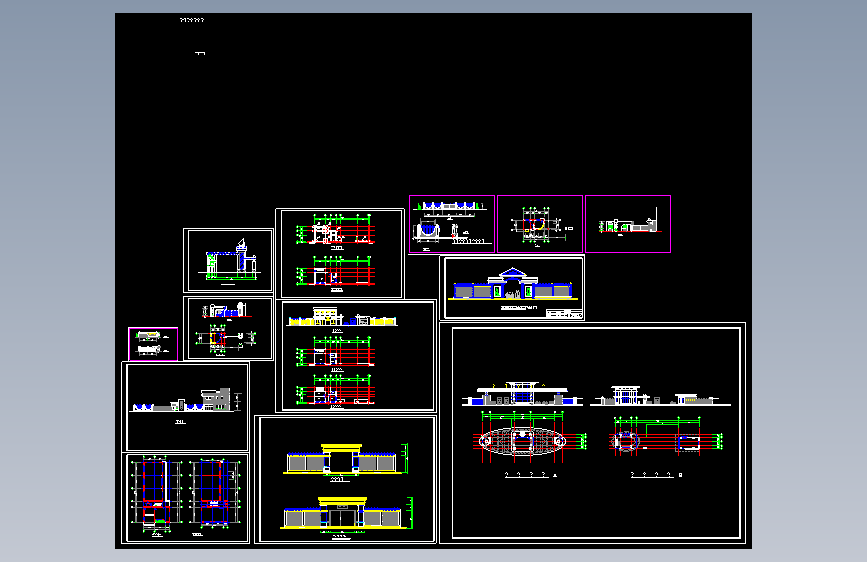Click the right elevation in large sheet
867x562 pixels.
(660, 396)
